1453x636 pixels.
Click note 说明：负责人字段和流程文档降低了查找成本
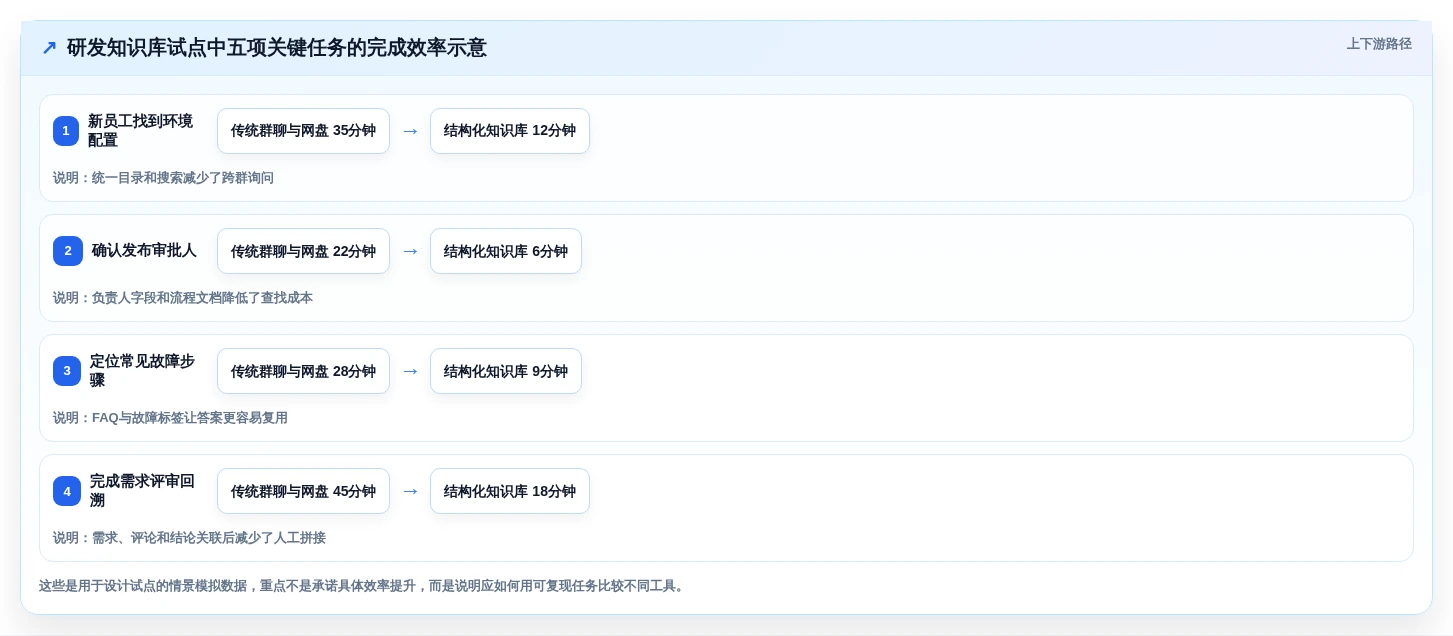pyautogui.click(x=183, y=298)
